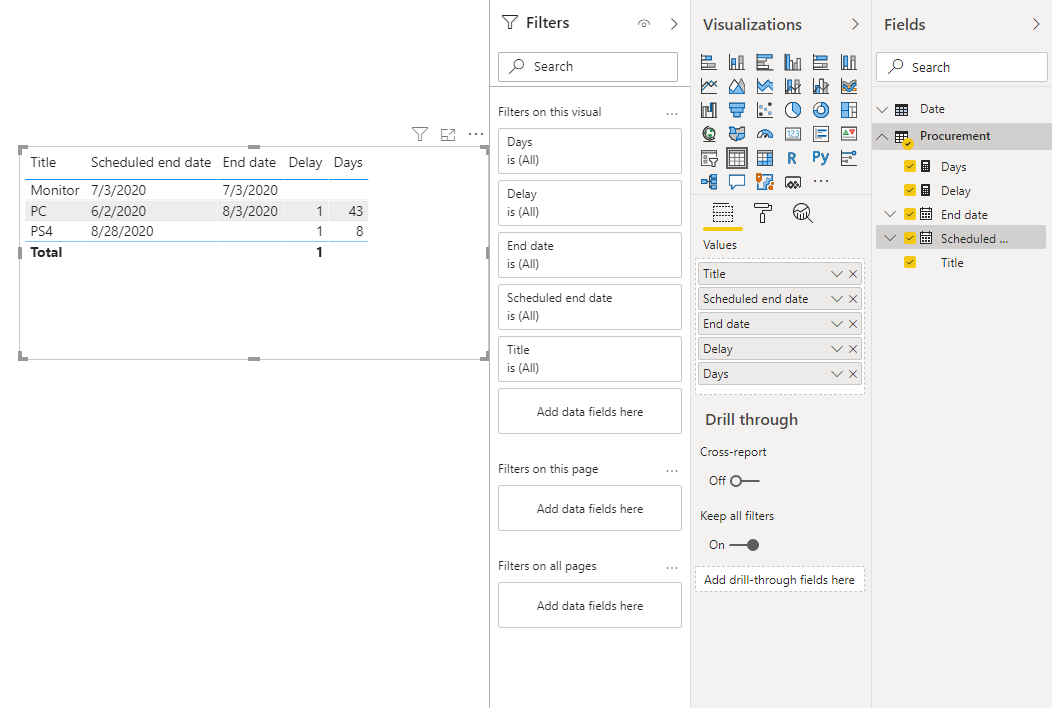Collapse the Fields pane
Screen dimensions: 1052x708
tap(1036, 24)
